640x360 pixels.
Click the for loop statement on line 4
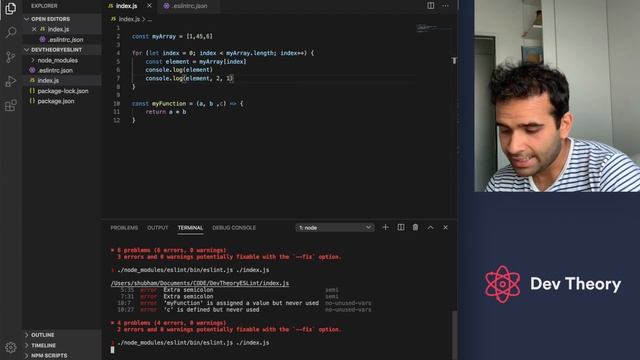click(223, 53)
